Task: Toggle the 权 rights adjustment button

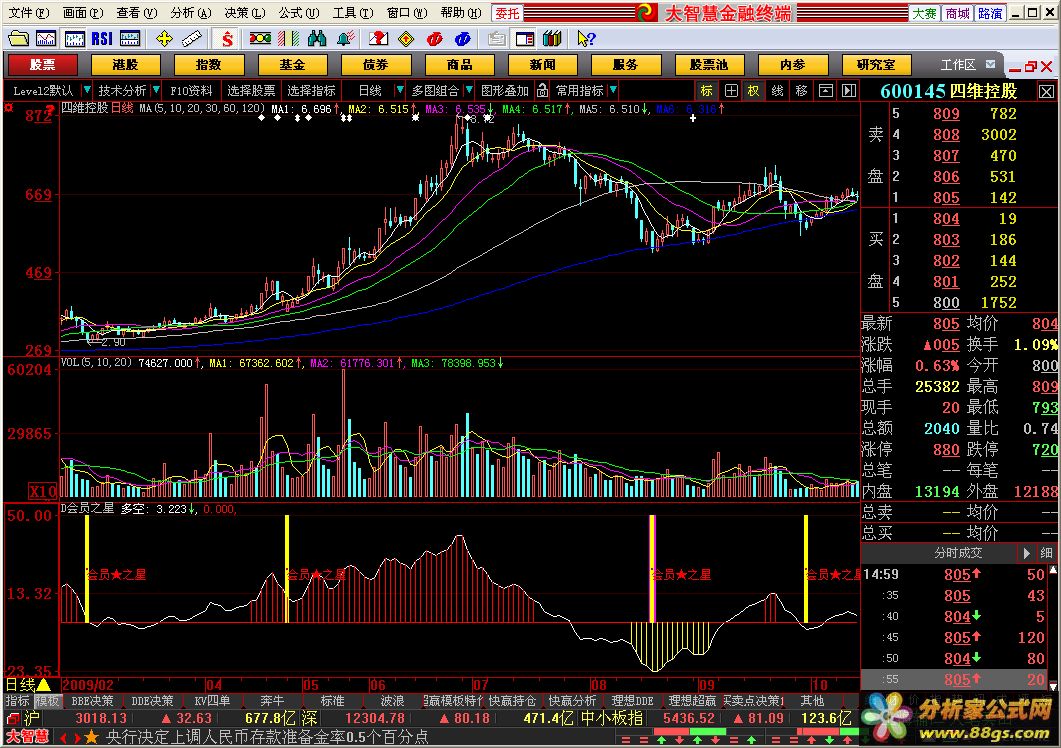Action: (x=753, y=90)
